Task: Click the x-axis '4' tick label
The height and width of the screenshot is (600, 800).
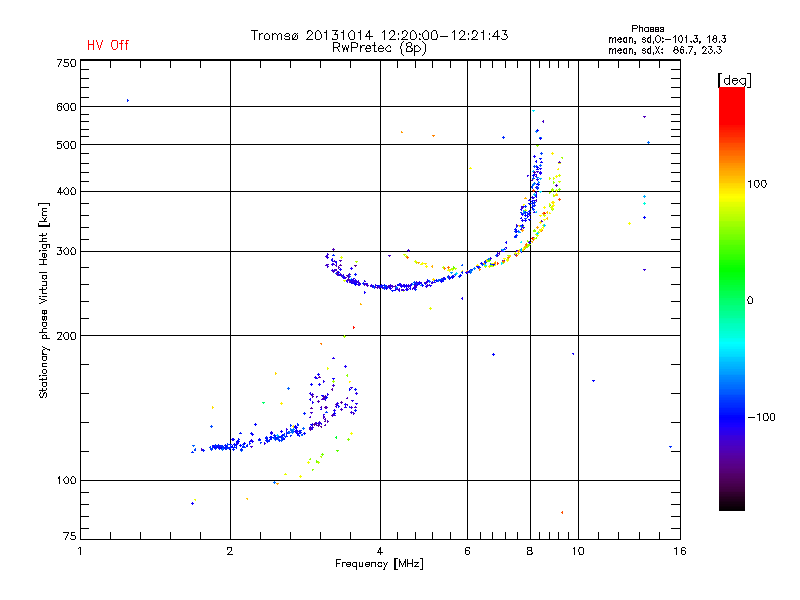Action: [x=380, y=551]
